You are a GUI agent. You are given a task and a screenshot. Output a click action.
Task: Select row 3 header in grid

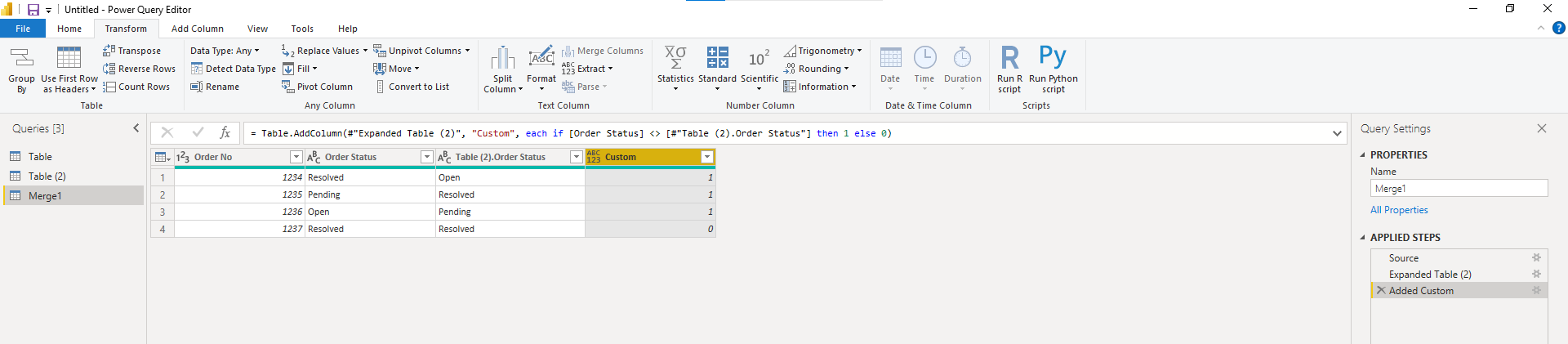click(x=163, y=212)
